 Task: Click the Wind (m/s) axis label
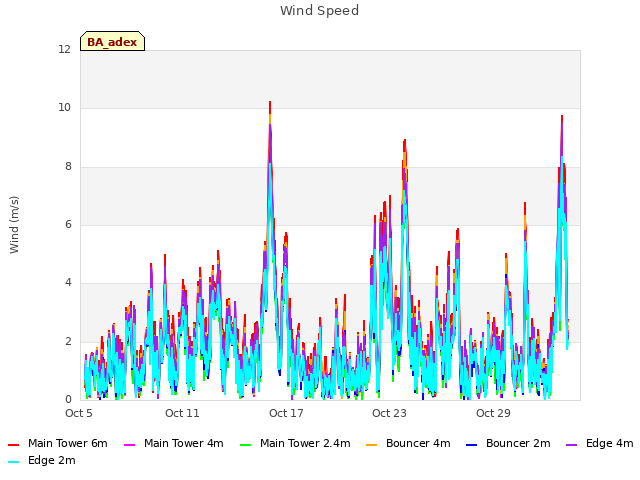point(14,225)
